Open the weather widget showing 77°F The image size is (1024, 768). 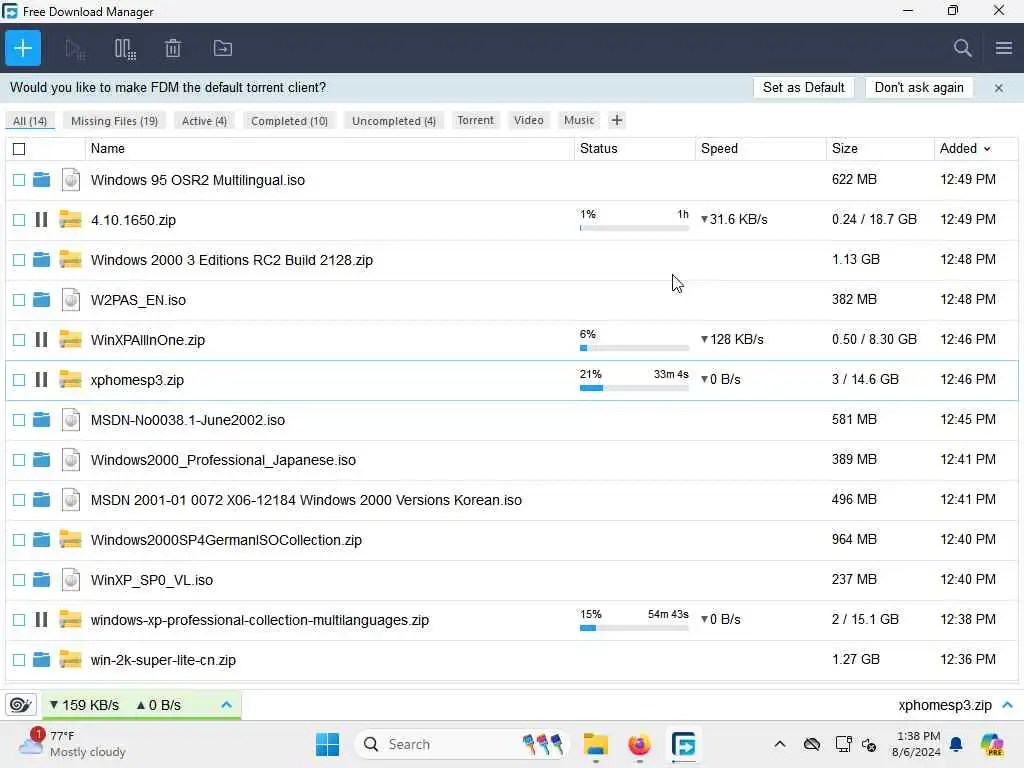[72, 744]
